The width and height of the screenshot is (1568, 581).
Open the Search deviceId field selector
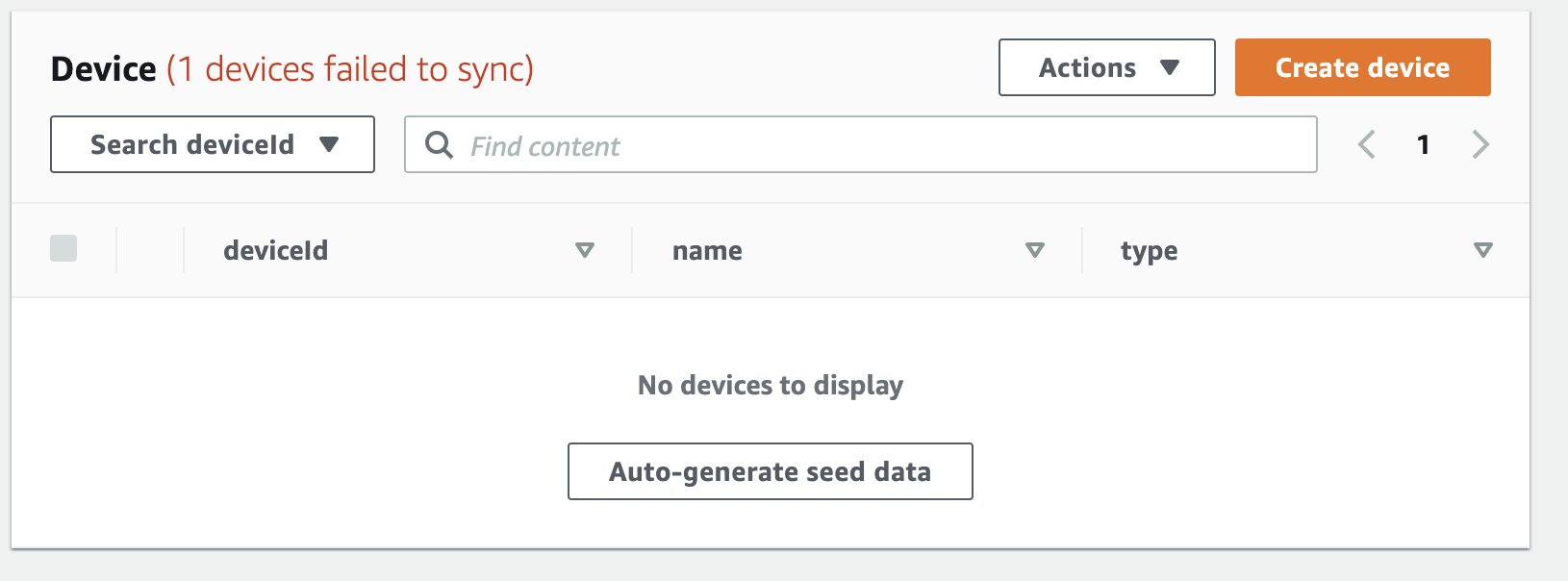click(212, 144)
